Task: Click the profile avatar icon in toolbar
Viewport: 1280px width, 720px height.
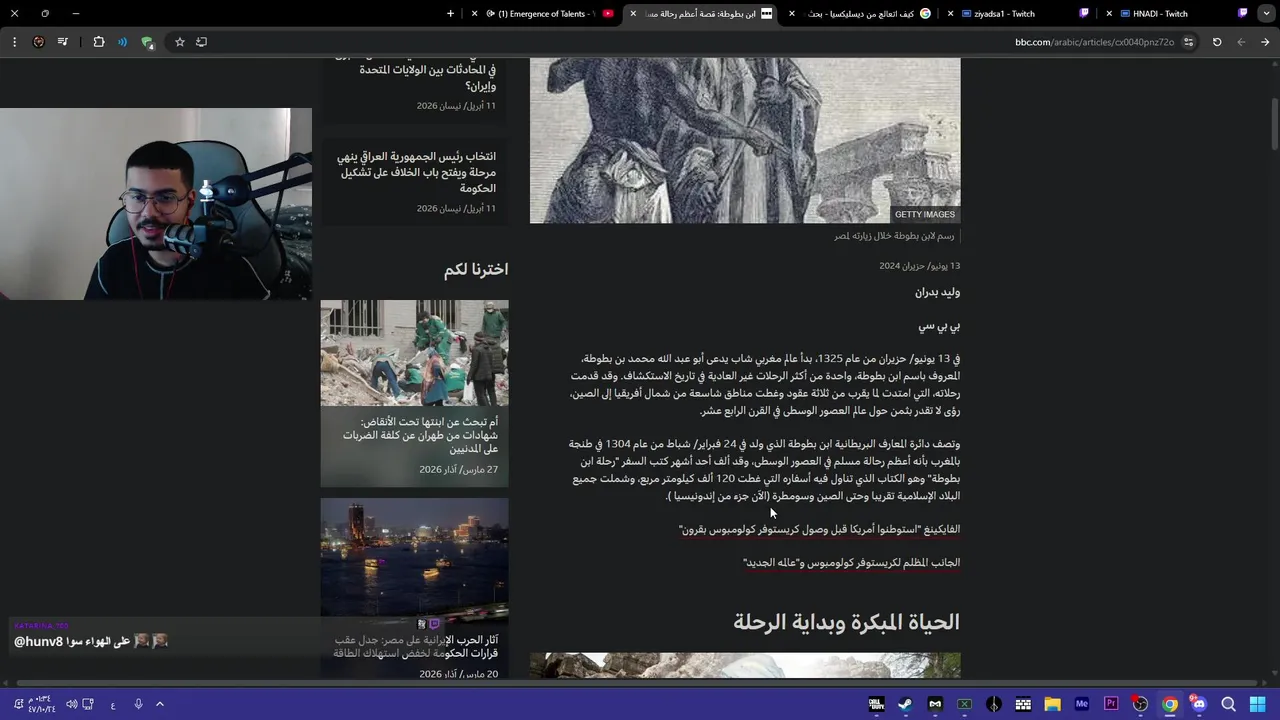Action: pyautogui.click(x=39, y=42)
